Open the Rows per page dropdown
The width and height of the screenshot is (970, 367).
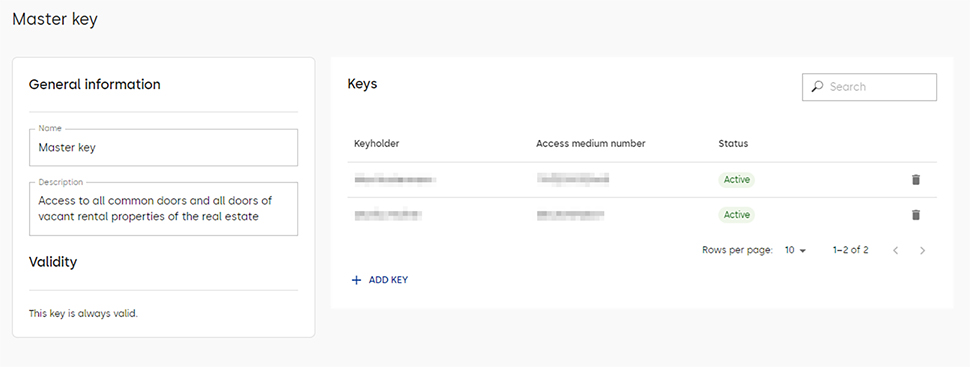(x=796, y=251)
